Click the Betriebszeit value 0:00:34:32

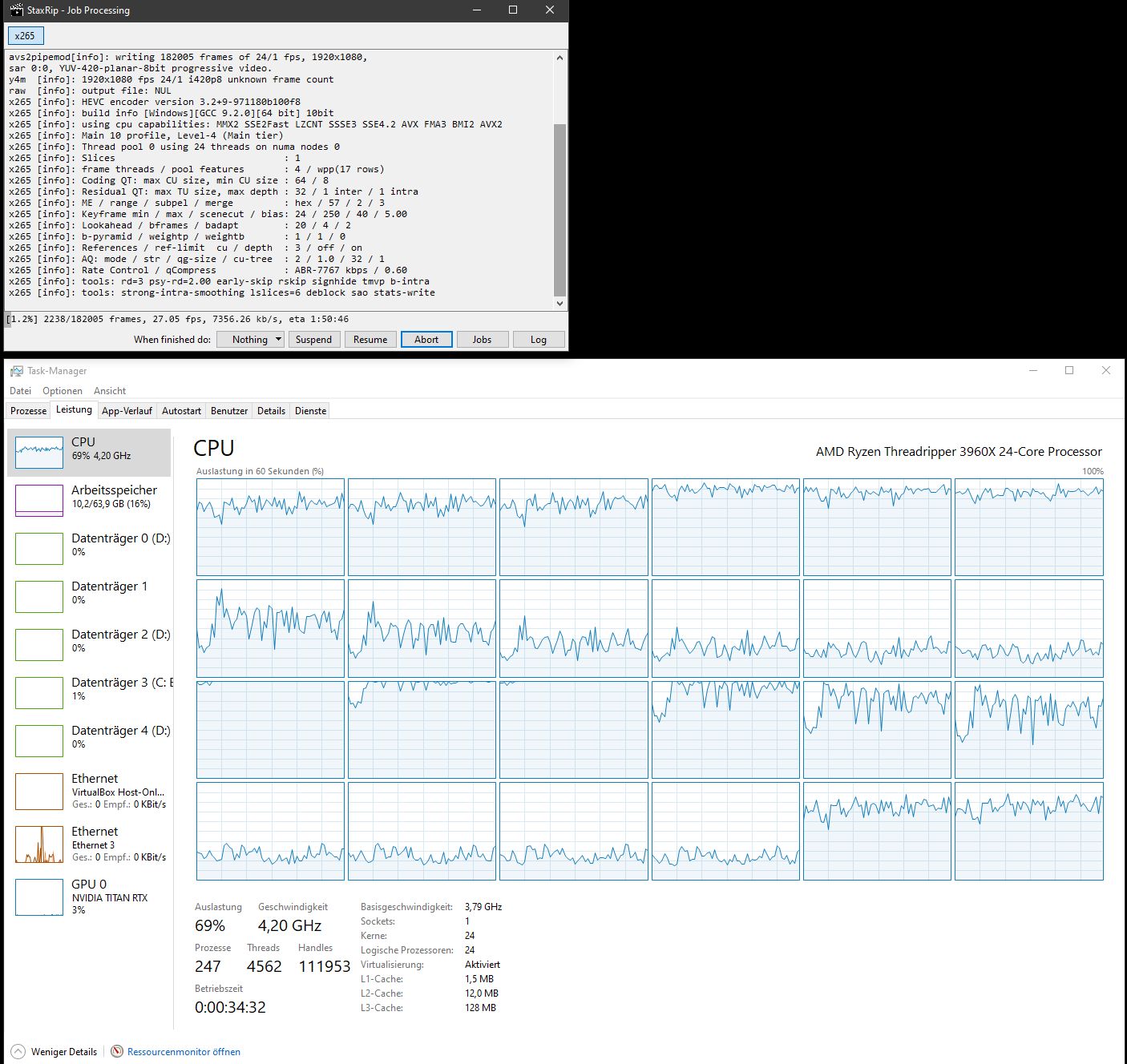point(230,1007)
